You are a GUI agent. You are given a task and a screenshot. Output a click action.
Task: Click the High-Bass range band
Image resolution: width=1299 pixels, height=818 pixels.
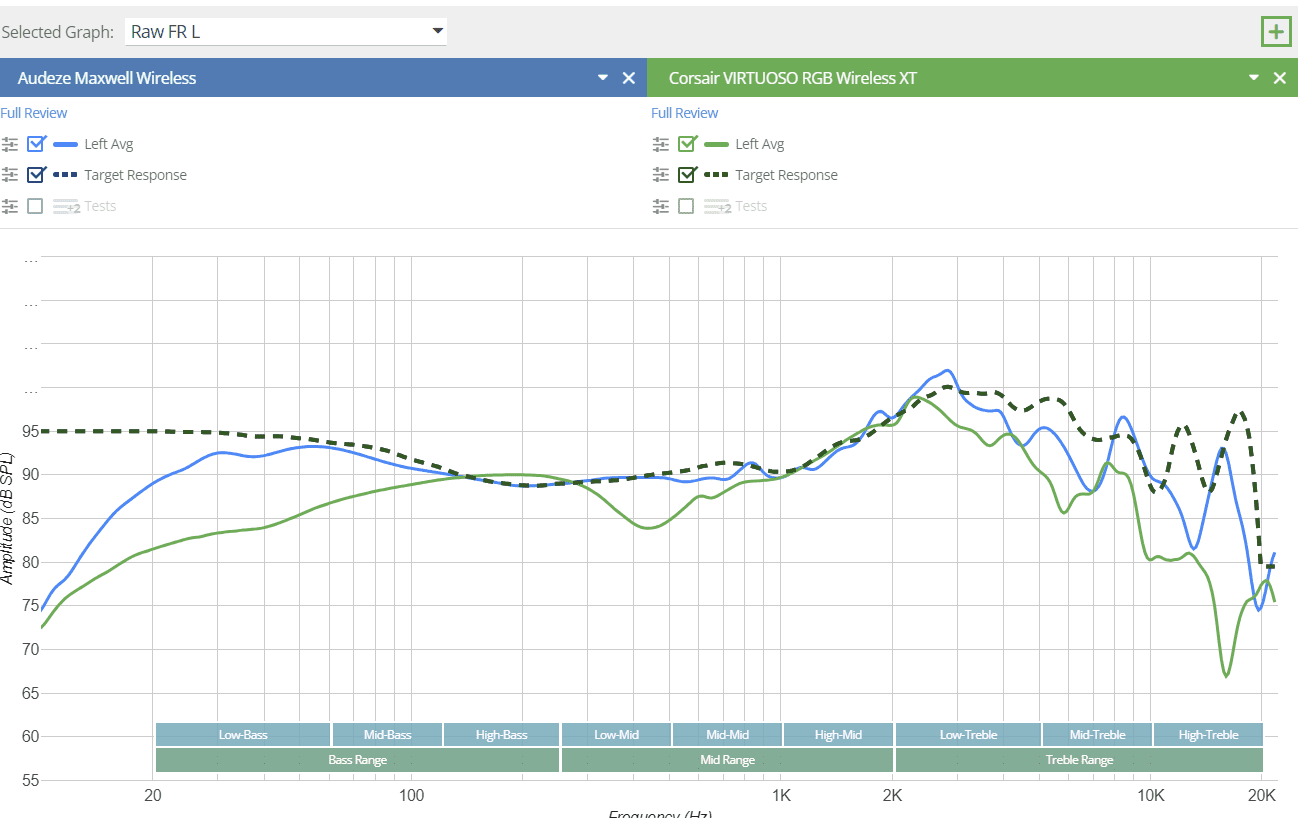tap(501, 735)
